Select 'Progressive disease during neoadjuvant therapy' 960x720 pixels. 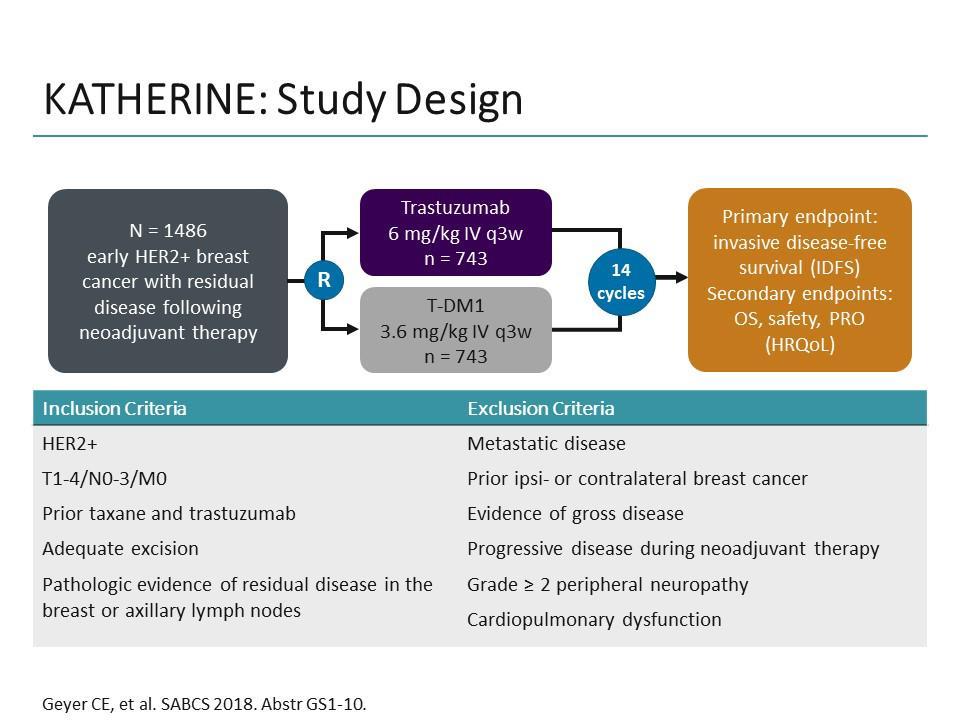coord(673,549)
